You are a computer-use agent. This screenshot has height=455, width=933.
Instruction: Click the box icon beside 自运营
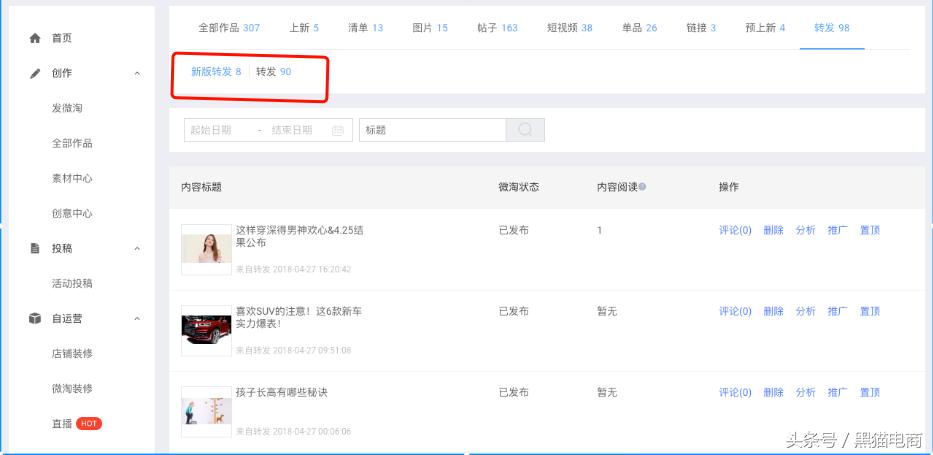pos(35,319)
